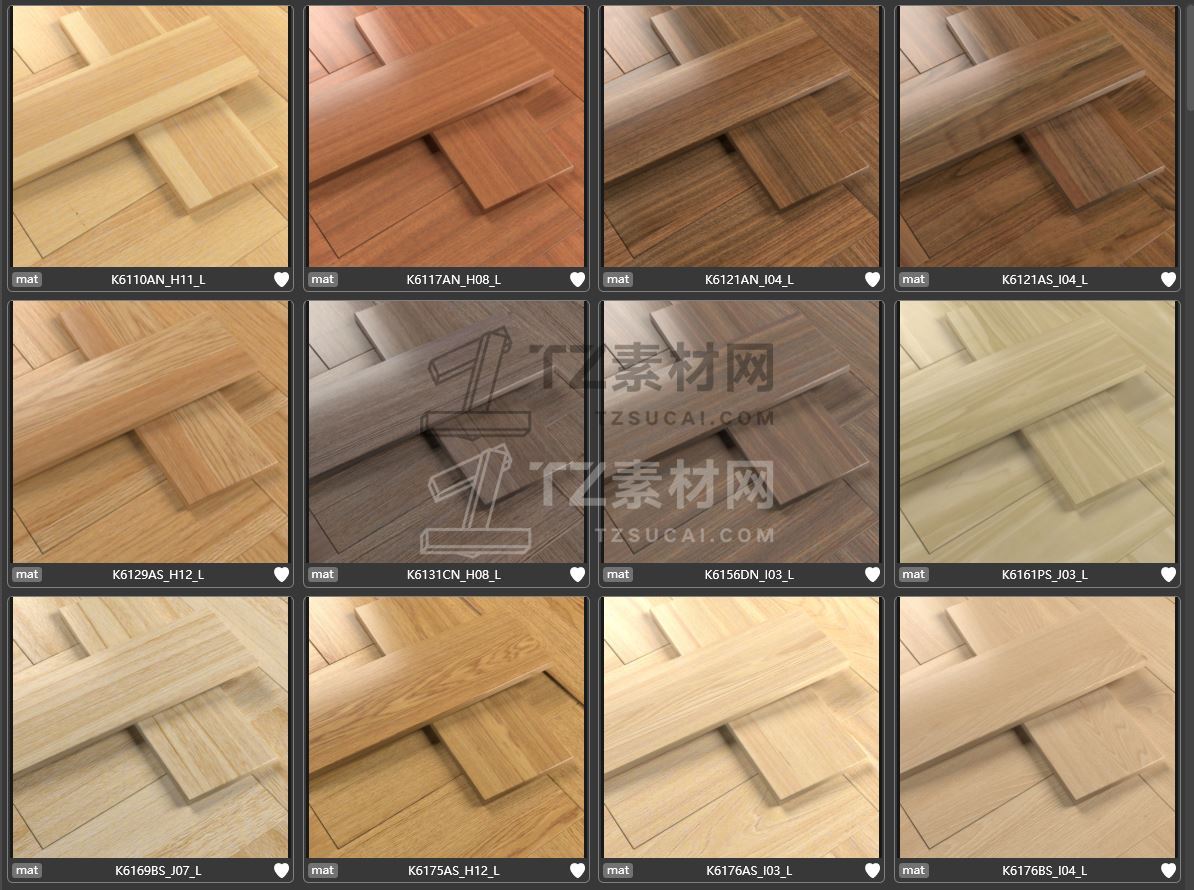
Task: Open K6175AS_H12_L golden oak preview
Action: click(x=446, y=727)
